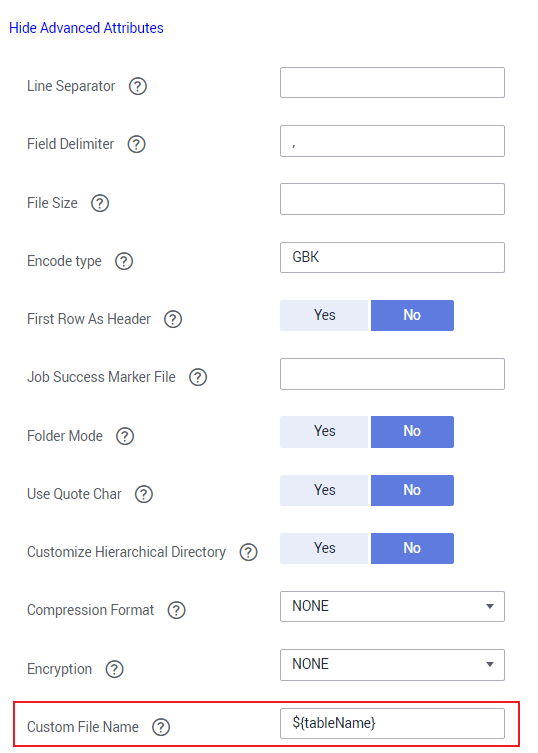
Task: Select the Job Success Marker File field
Action: [392, 374]
